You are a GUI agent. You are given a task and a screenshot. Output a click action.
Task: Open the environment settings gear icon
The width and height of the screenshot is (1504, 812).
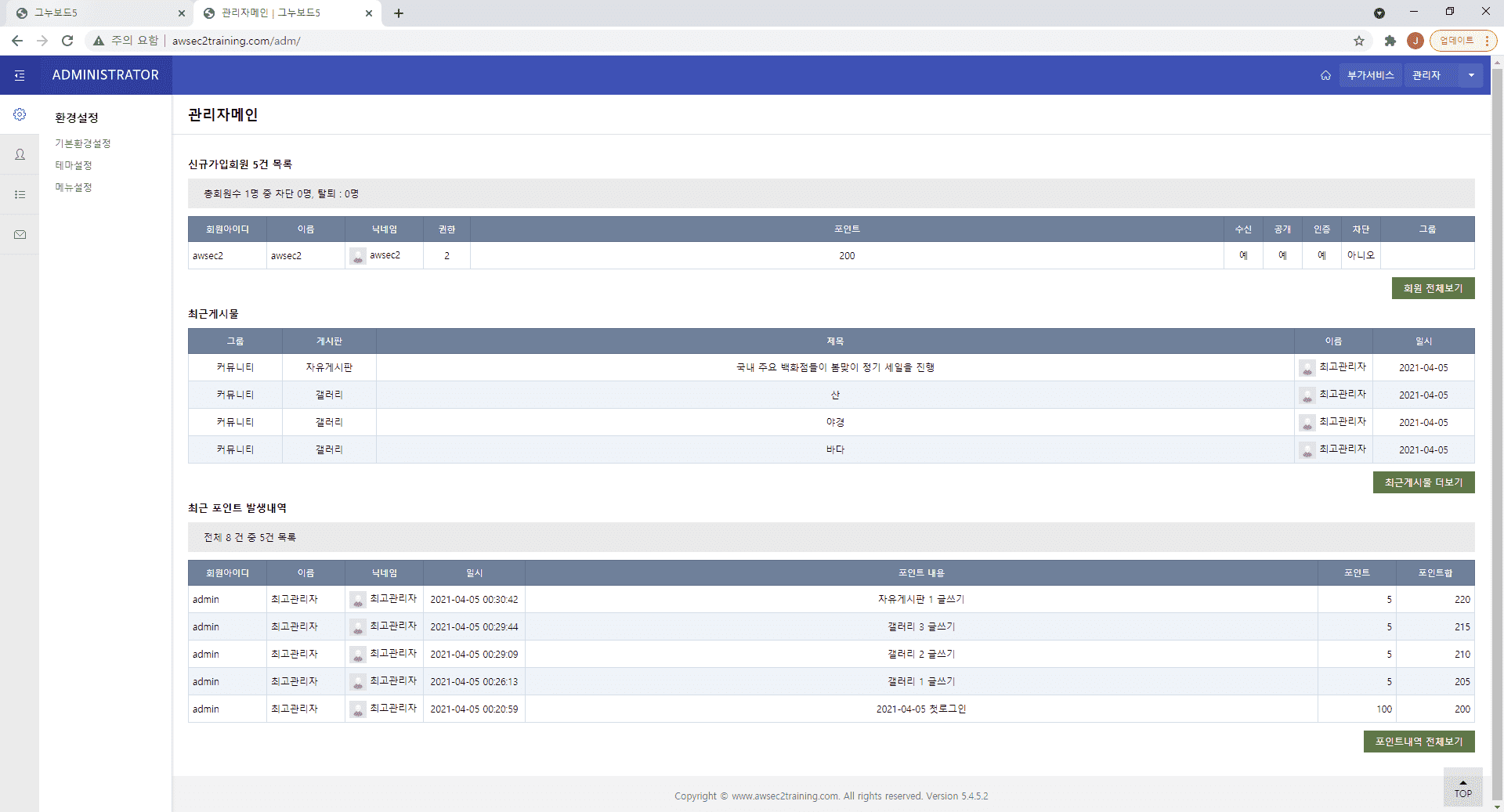pyautogui.click(x=20, y=114)
